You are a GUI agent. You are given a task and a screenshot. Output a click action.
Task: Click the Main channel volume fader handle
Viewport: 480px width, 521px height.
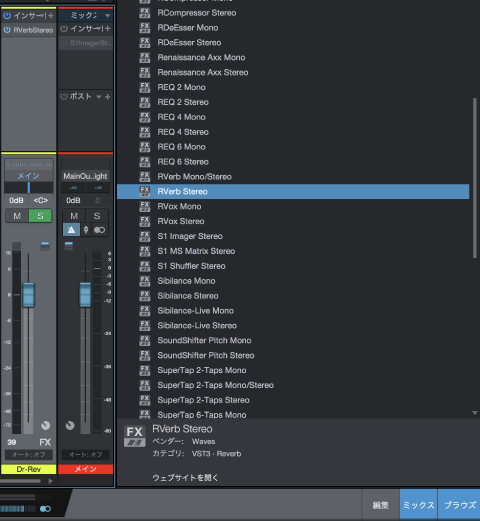click(85, 295)
